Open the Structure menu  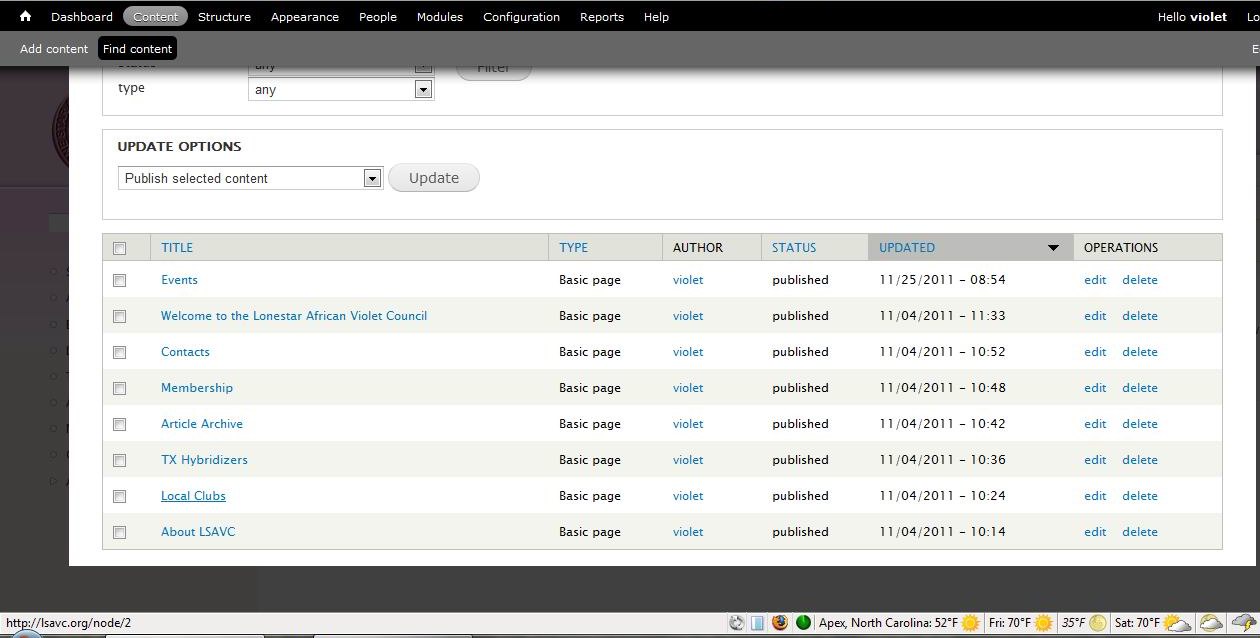(224, 16)
